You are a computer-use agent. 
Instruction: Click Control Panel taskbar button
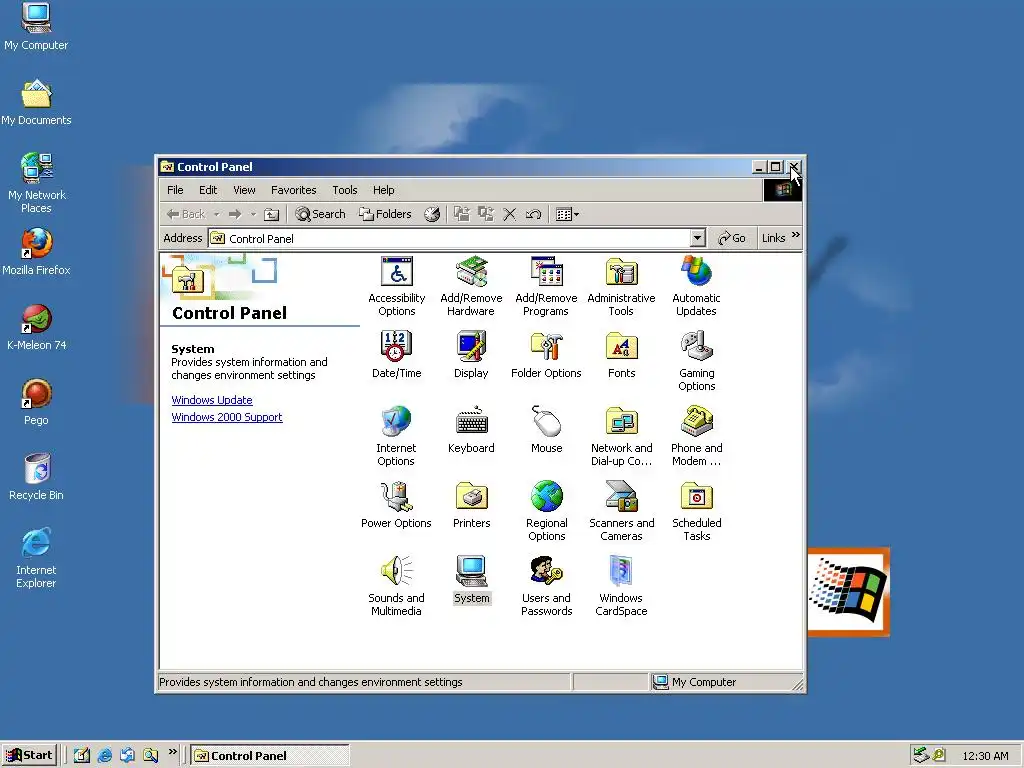coord(270,756)
